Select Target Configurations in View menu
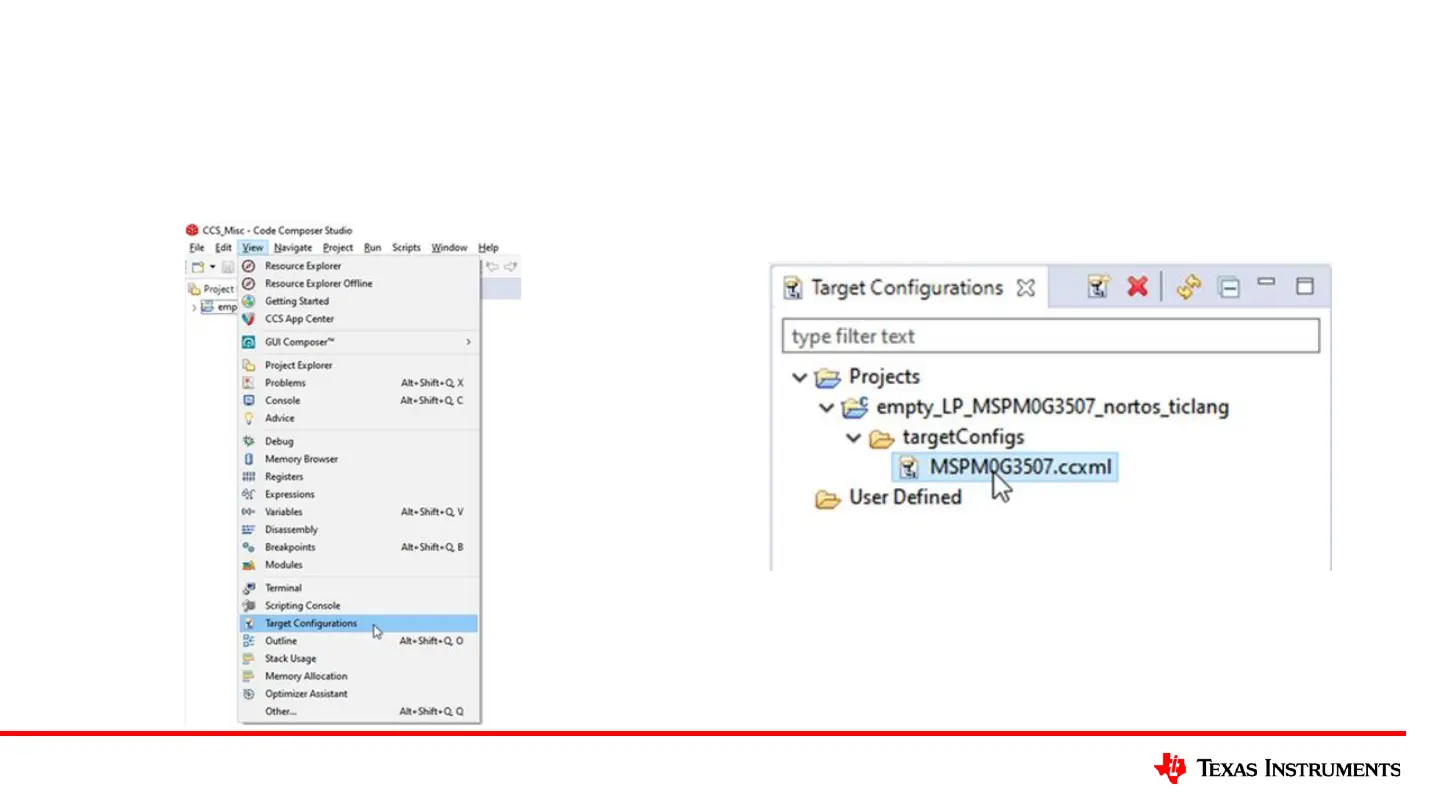1440x810 pixels. 359,624
